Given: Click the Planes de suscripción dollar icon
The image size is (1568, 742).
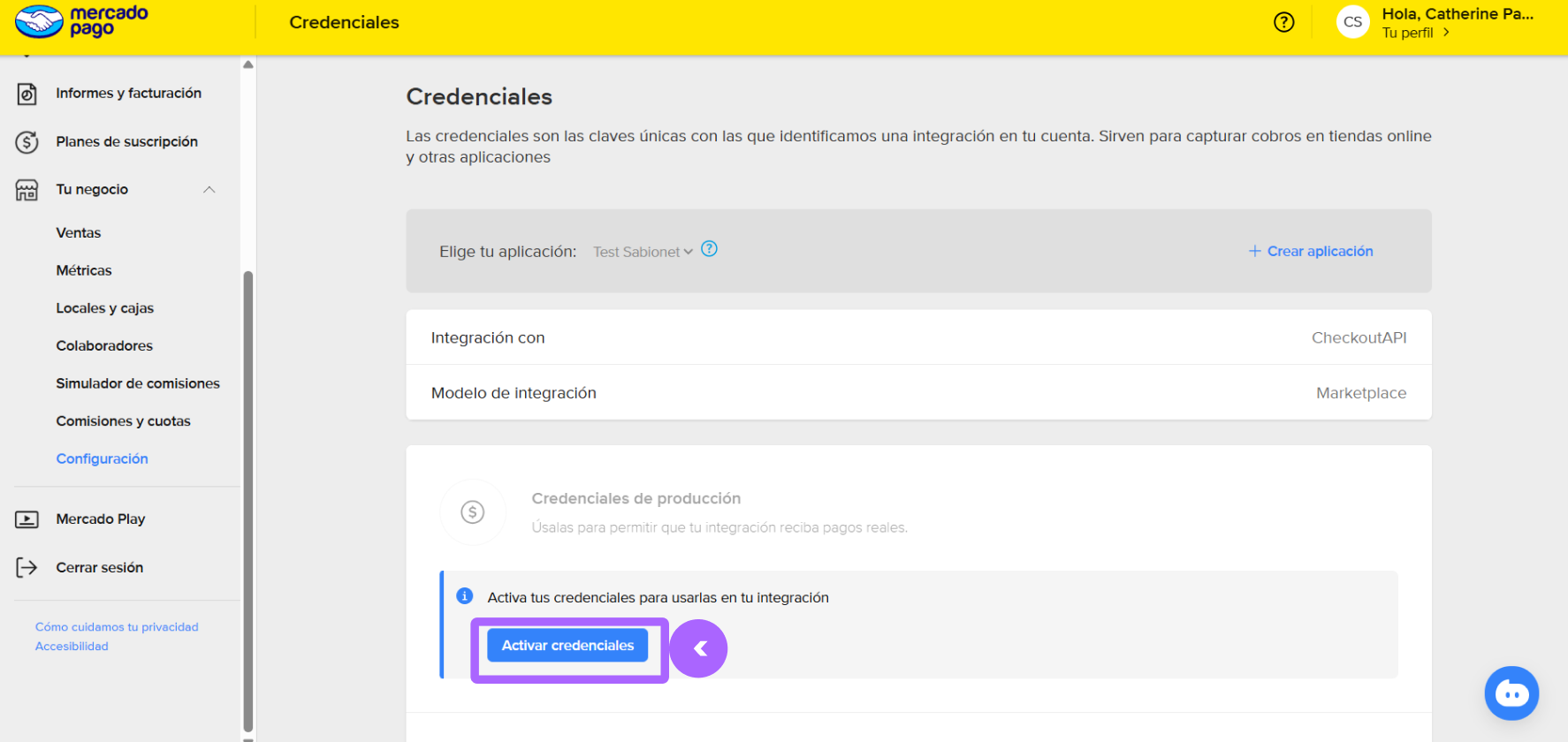Looking at the screenshot, I should [27, 141].
